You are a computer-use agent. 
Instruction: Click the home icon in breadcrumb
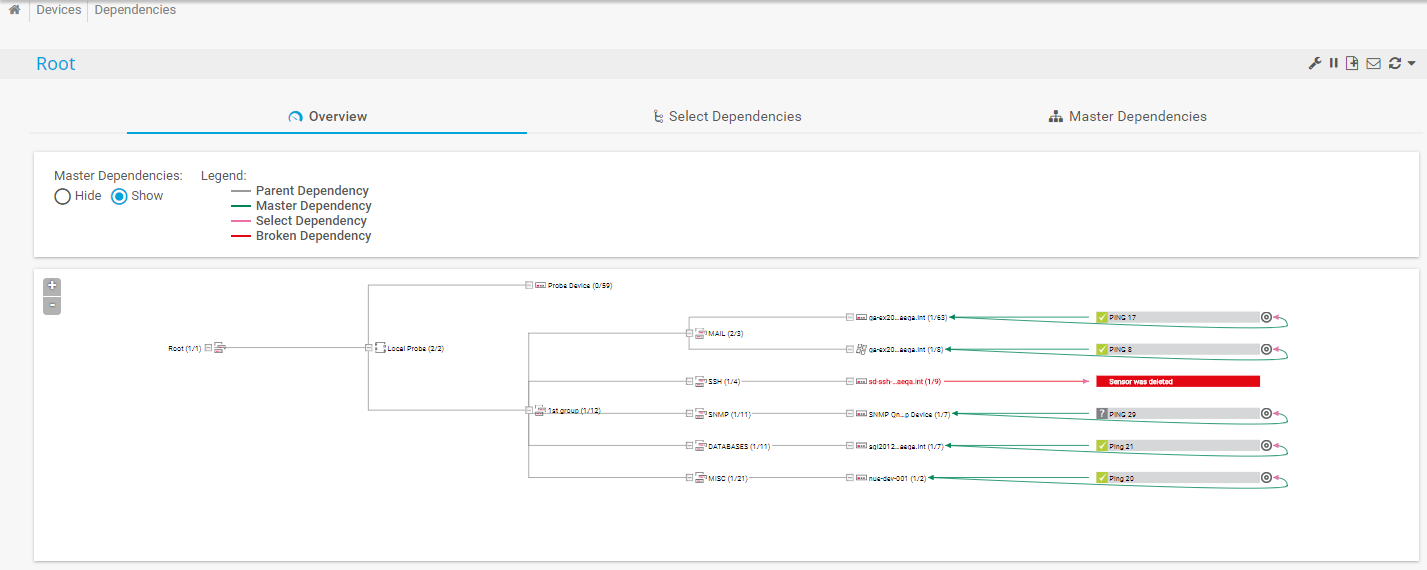click(x=14, y=10)
